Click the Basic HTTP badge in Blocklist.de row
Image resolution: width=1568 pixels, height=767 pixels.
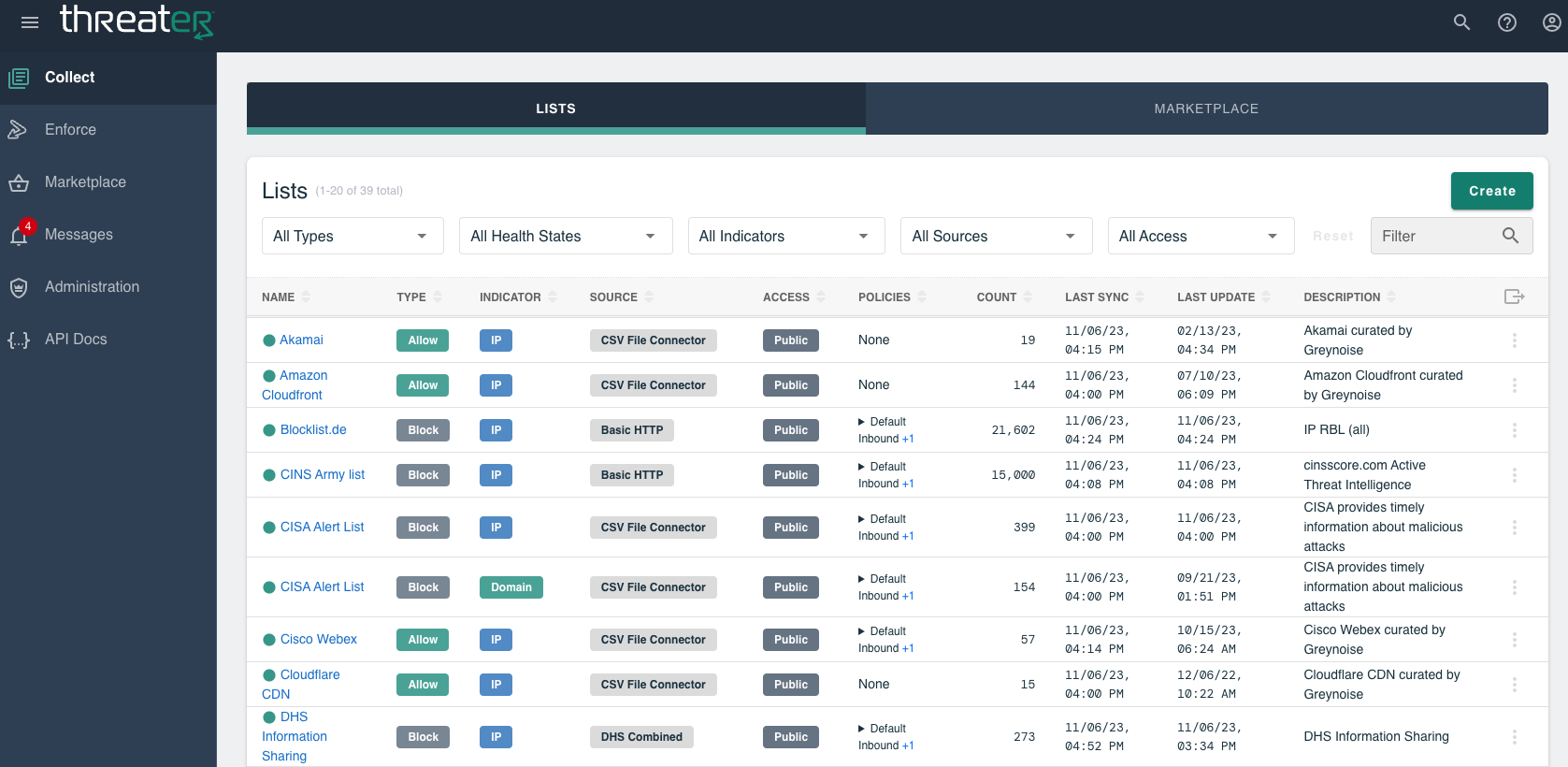click(x=632, y=430)
